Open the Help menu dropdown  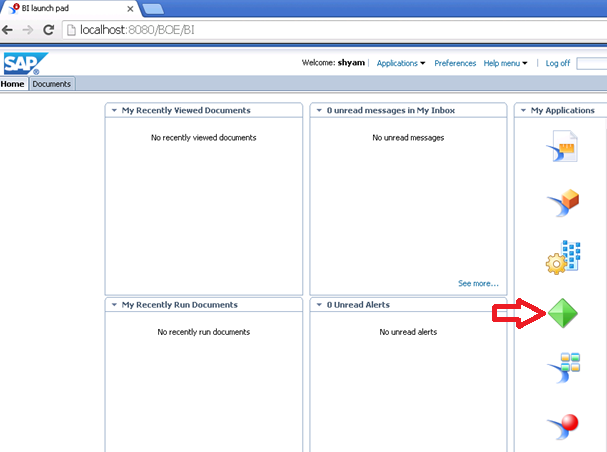point(505,63)
